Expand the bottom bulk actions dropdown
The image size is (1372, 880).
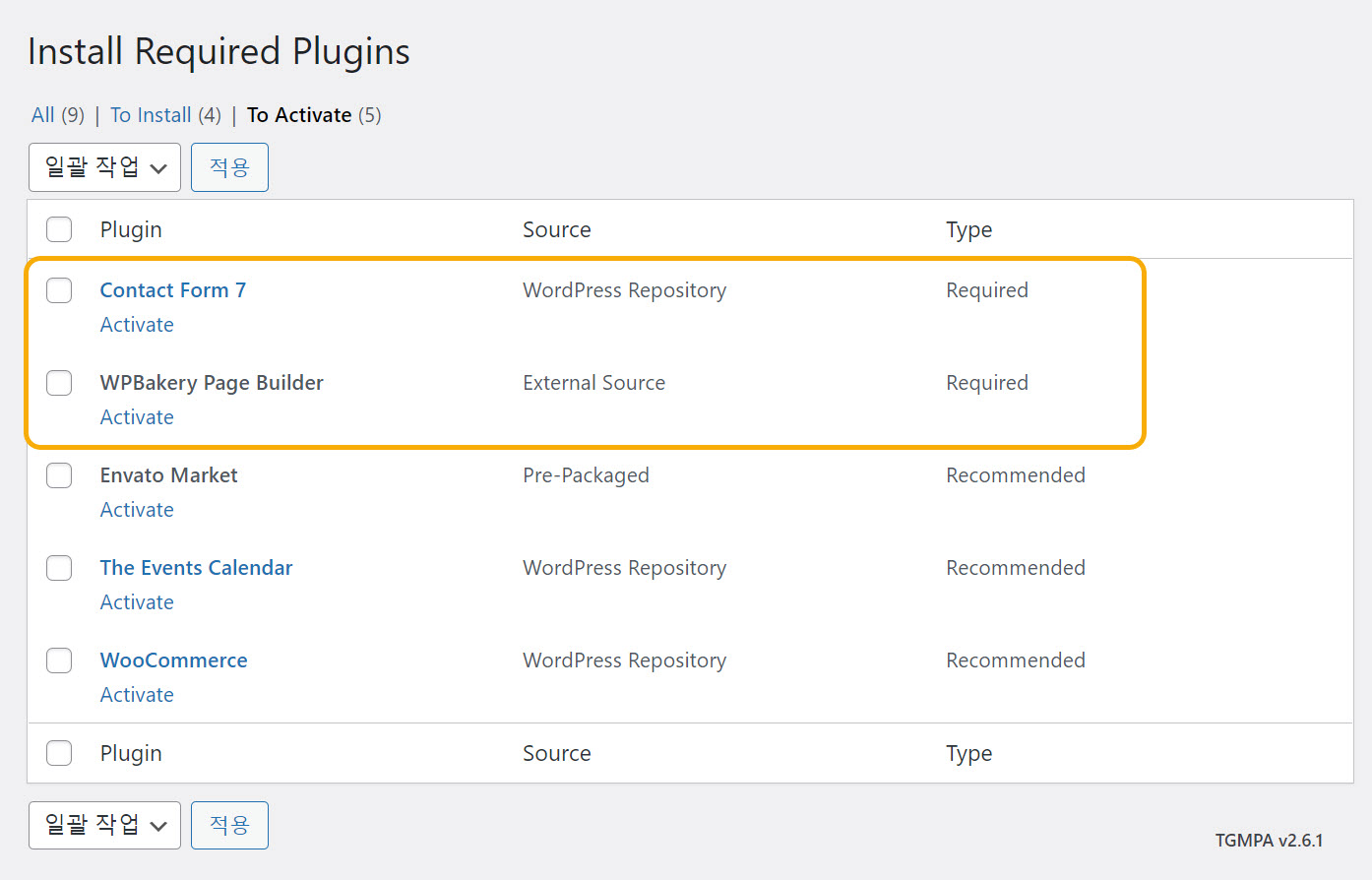[x=104, y=825]
